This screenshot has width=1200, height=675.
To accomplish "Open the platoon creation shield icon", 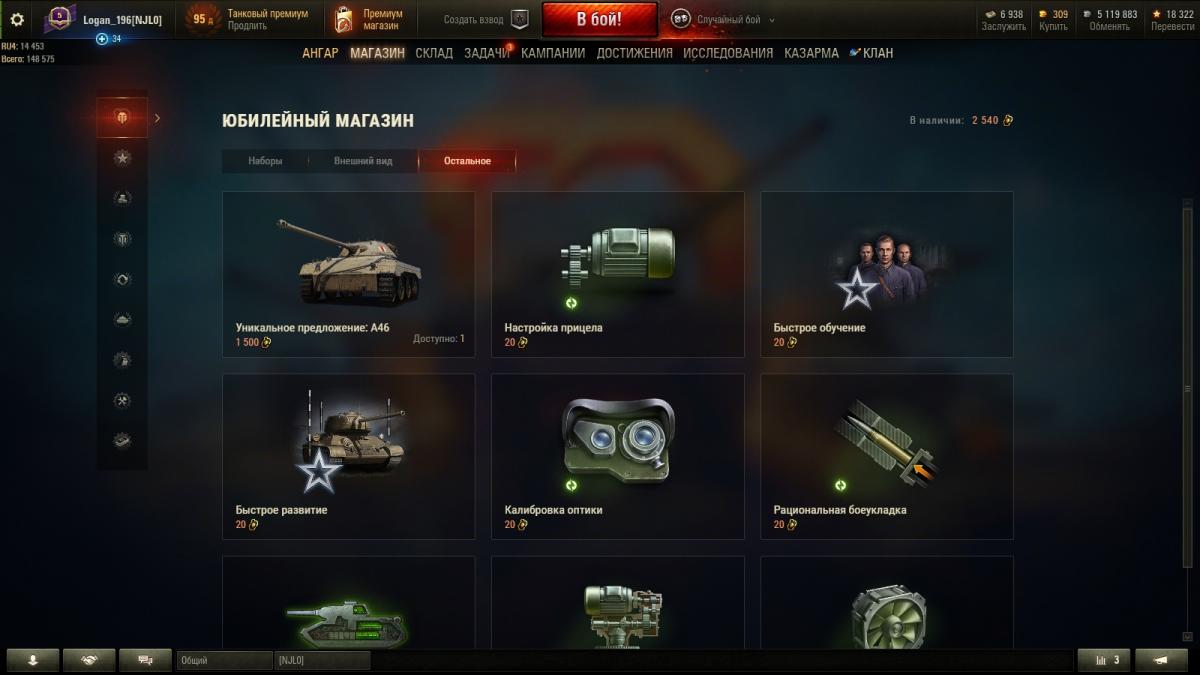I will [x=519, y=19].
